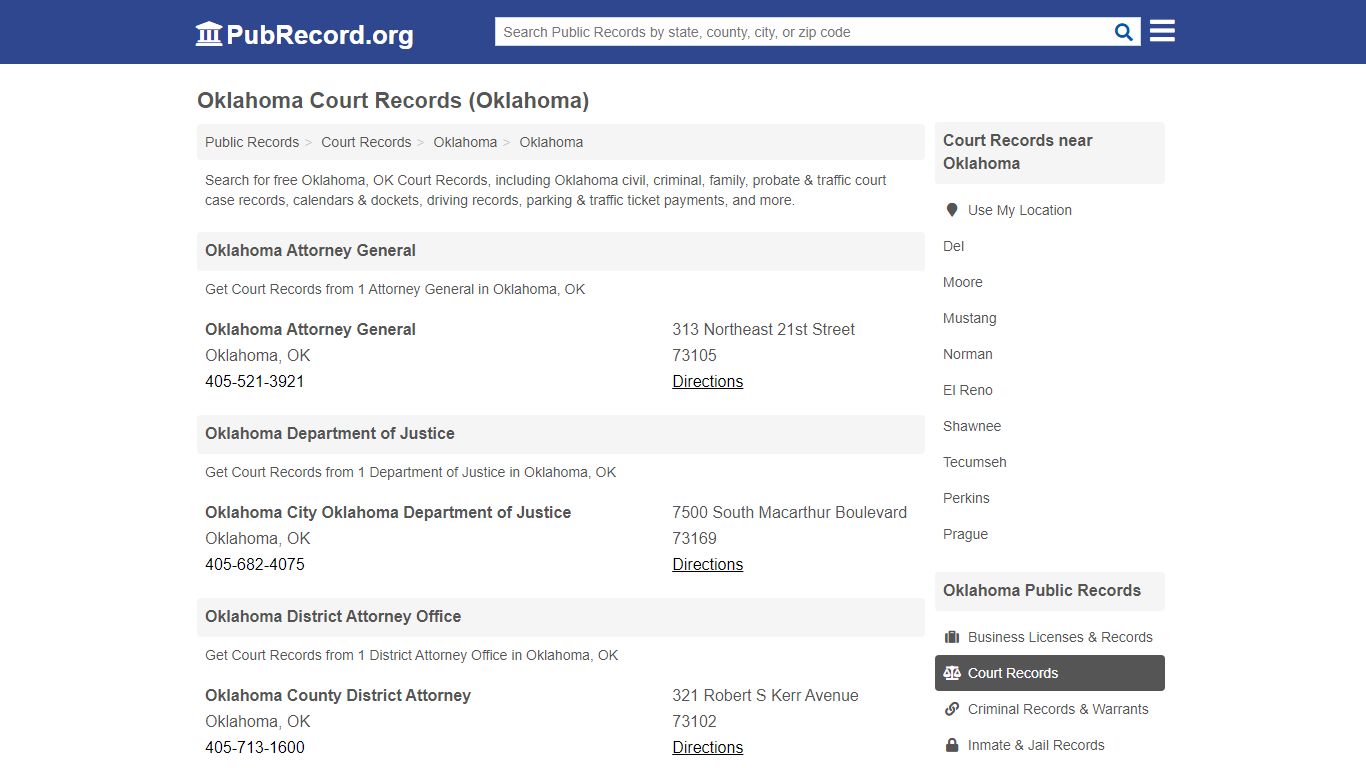The image size is (1366, 768).
Task: Open the first Oklahoma breadcrumb link
Action: 465,142
